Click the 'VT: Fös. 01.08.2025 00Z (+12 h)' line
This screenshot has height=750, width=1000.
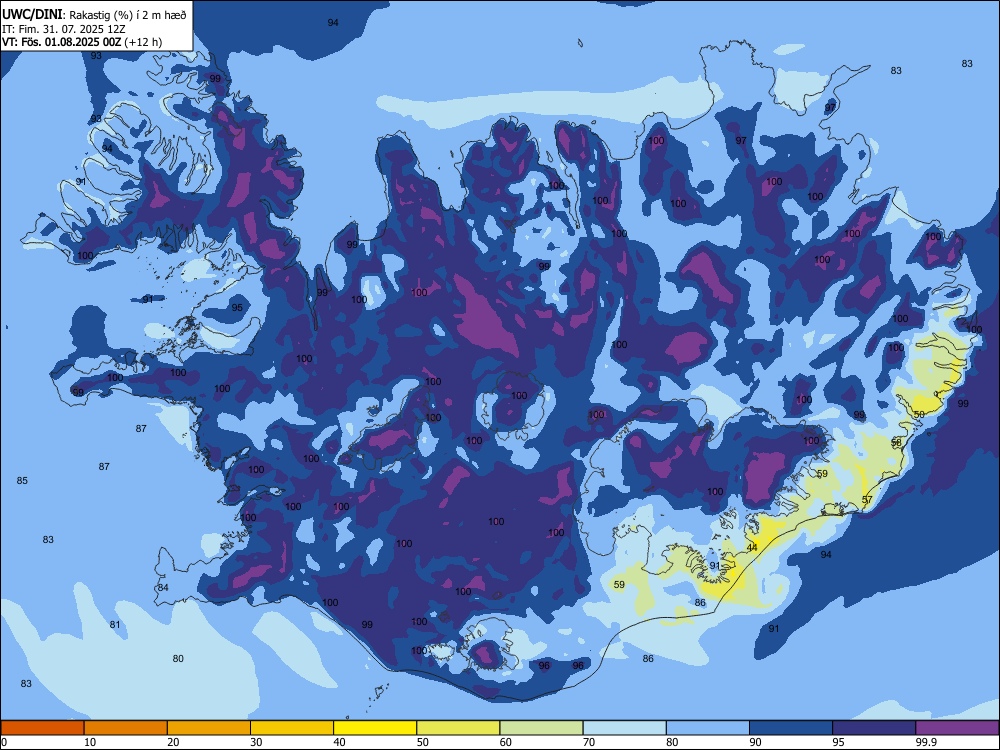[x=82, y=42]
